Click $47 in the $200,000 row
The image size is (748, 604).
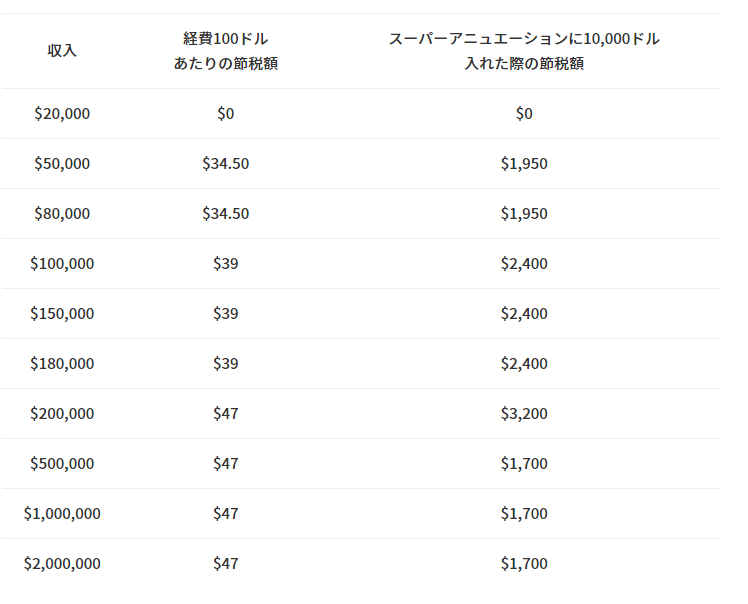[x=225, y=414]
